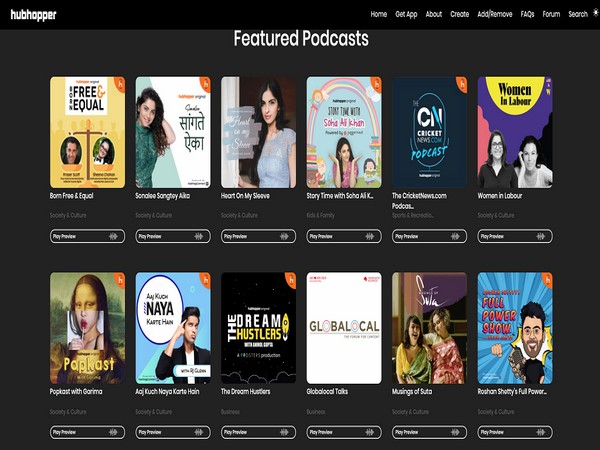Screen dimensions: 600x450
Task: Click the Popkast with Garima title
Action: pyautogui.click(x=76, y=391)
